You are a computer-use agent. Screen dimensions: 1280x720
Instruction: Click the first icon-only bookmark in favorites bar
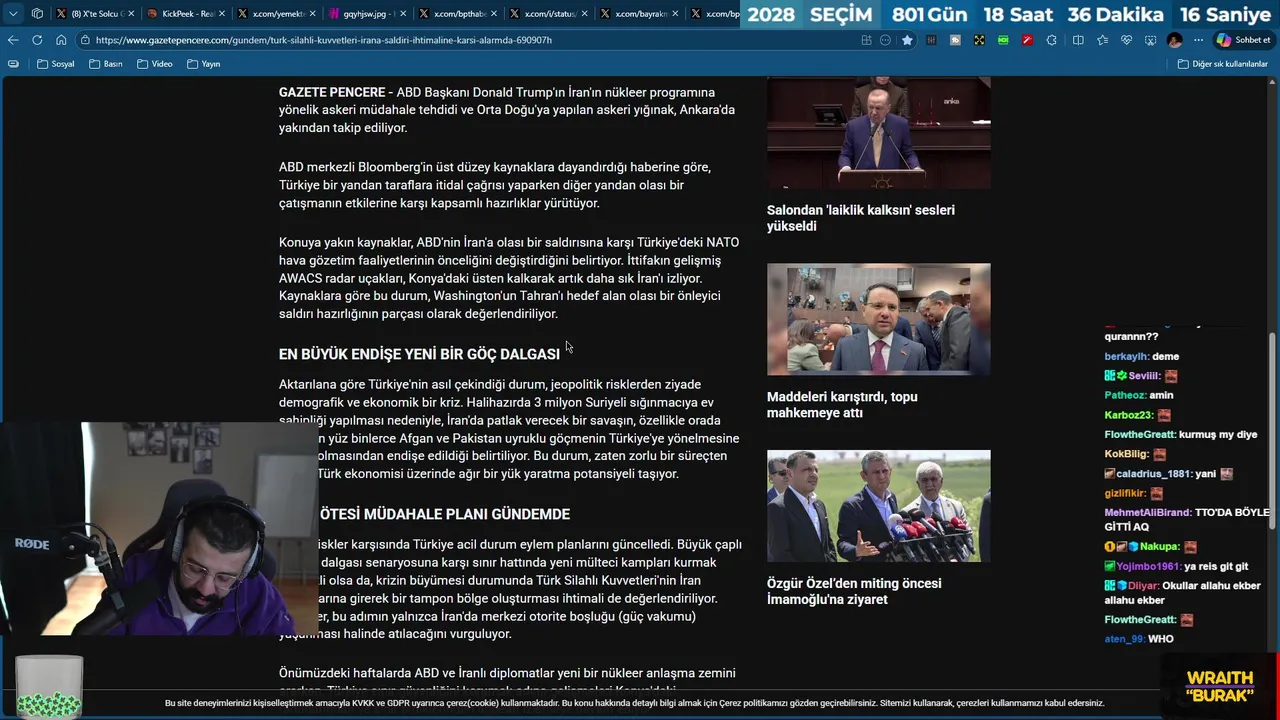[x=13, y=64]
